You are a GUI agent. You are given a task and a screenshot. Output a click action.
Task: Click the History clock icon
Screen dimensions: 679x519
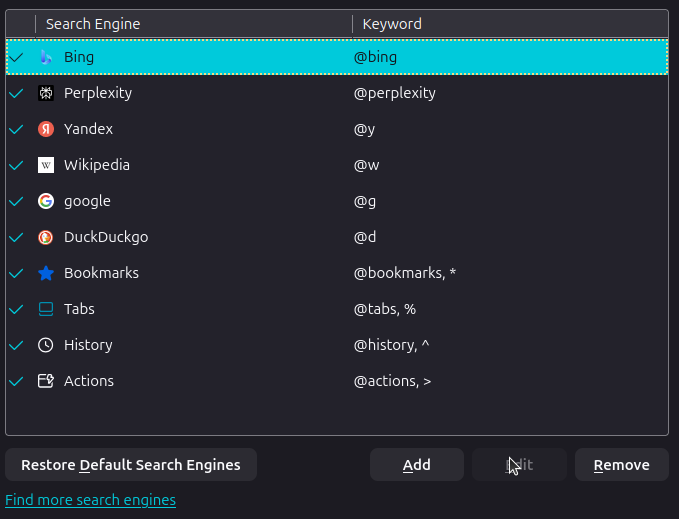pos(45,345)
